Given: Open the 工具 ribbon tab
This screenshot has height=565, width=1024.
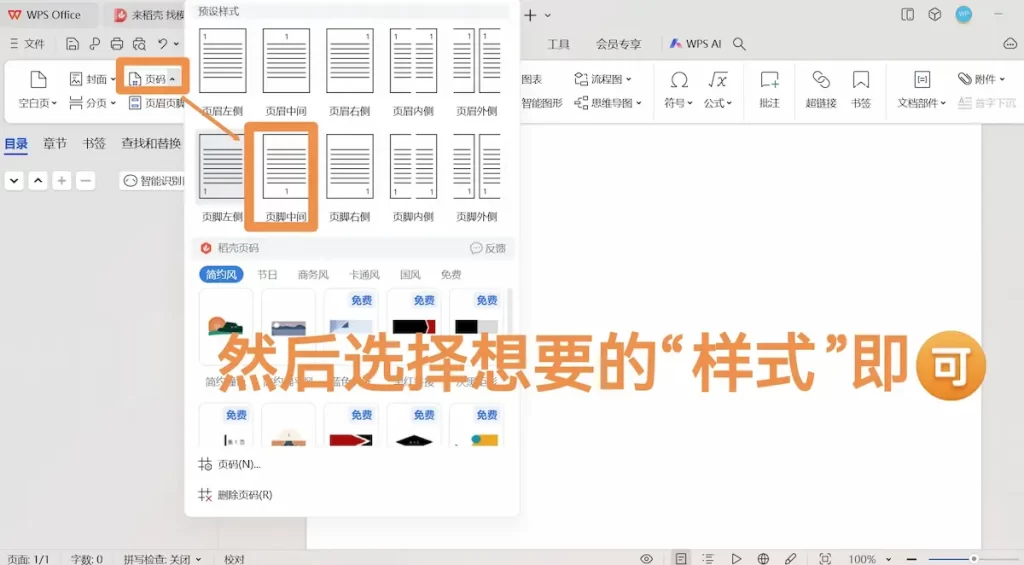Looking at the screenshot, I should (x=558, y=44).
